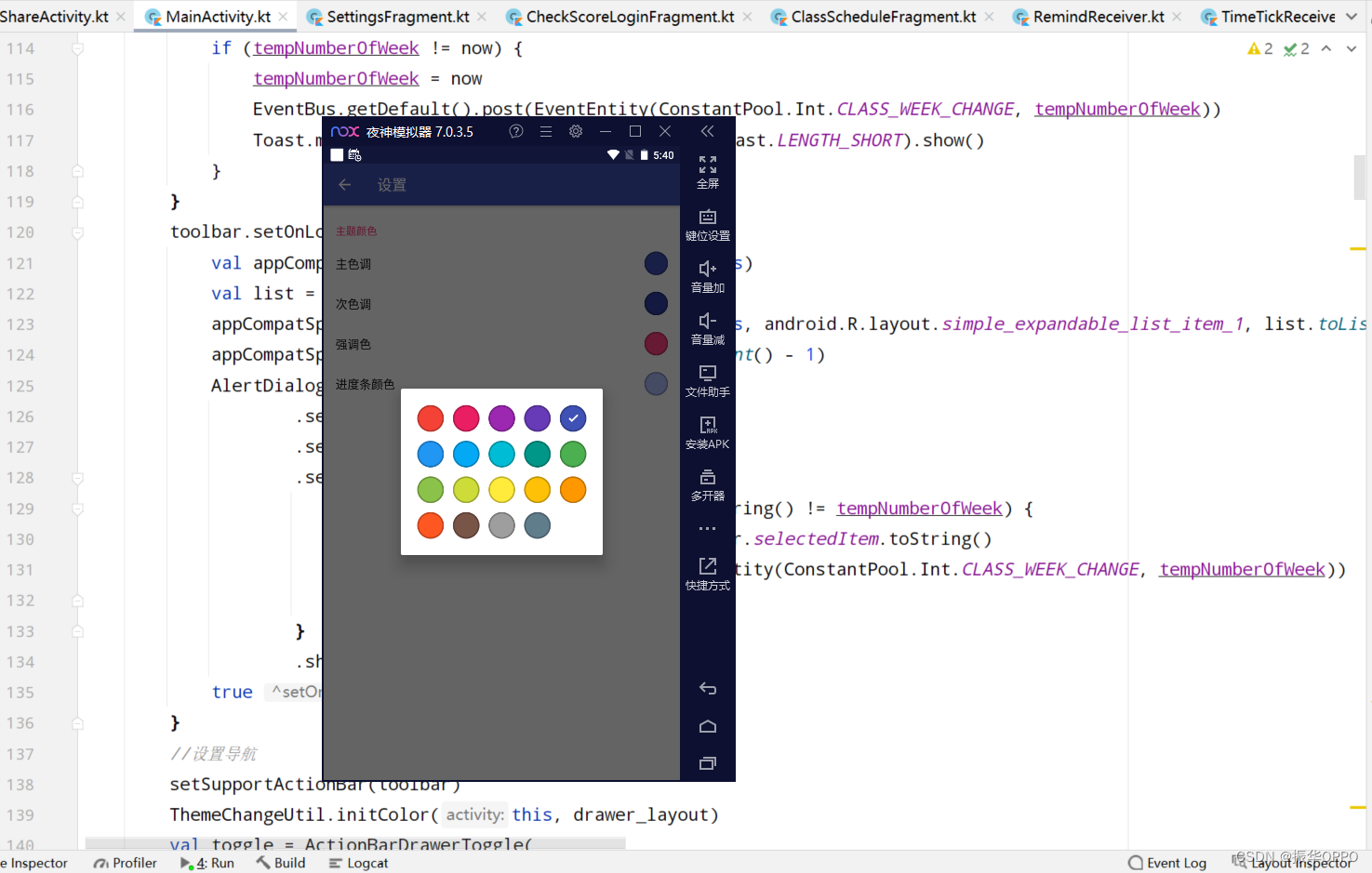Image resolution: width=1372 pixels, height=873 pixels.
Task: Collapse fold marker at line 129
Action: point(78,509)
